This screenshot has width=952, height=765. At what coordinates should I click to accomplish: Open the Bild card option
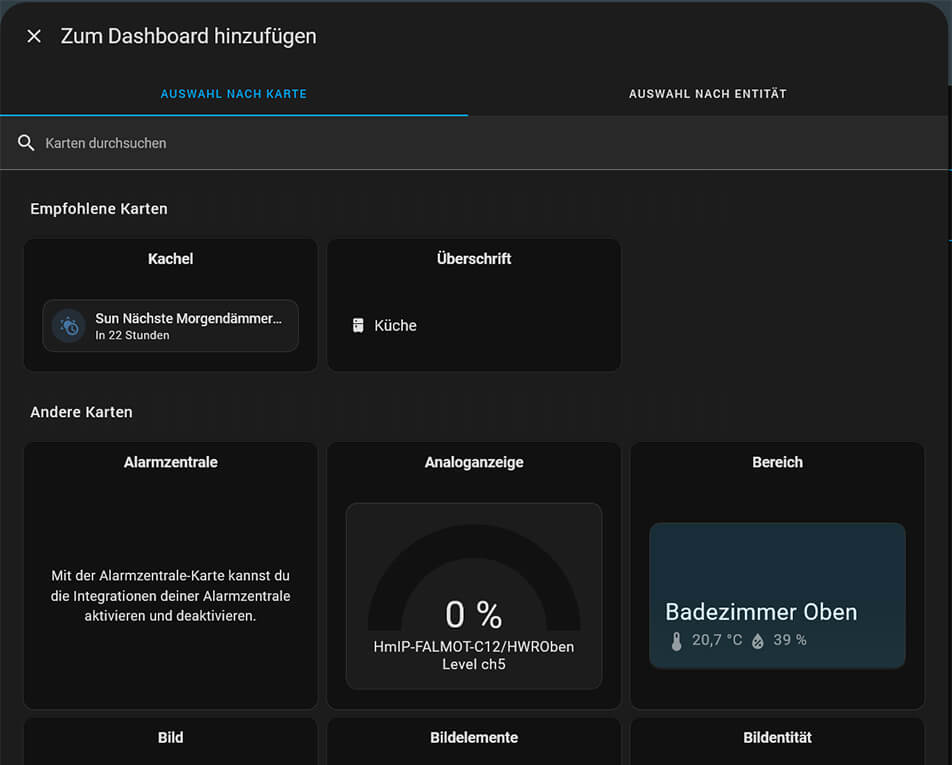click(x=170, y=738)
